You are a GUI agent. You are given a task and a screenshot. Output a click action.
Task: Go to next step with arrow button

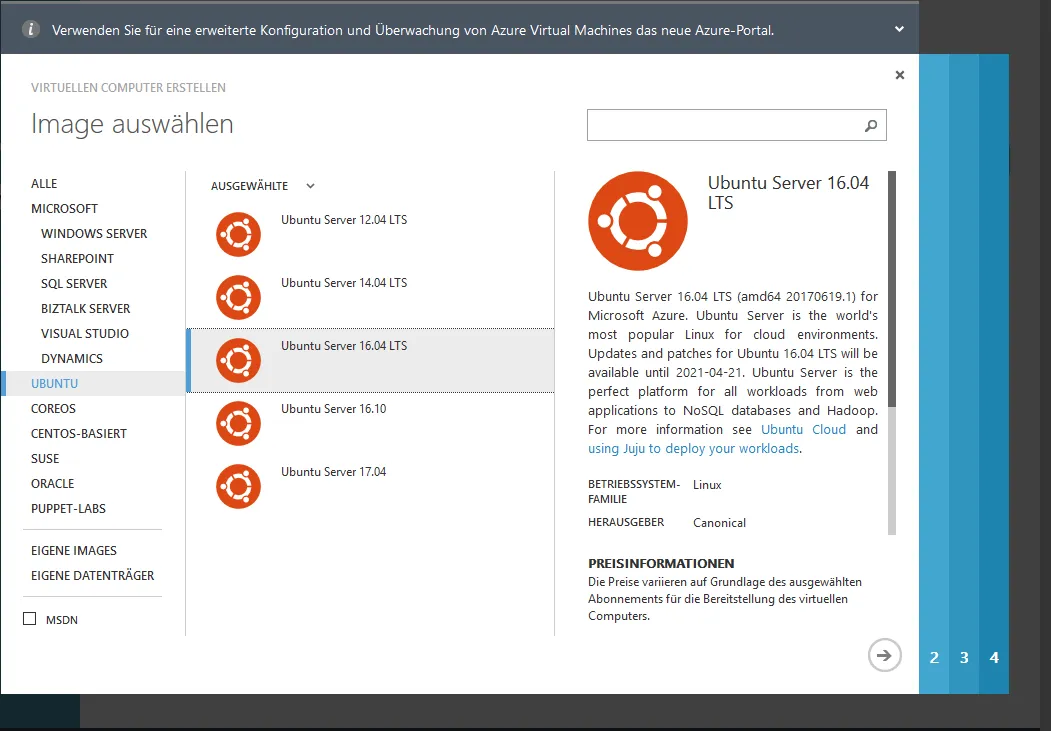pos(884,655)
